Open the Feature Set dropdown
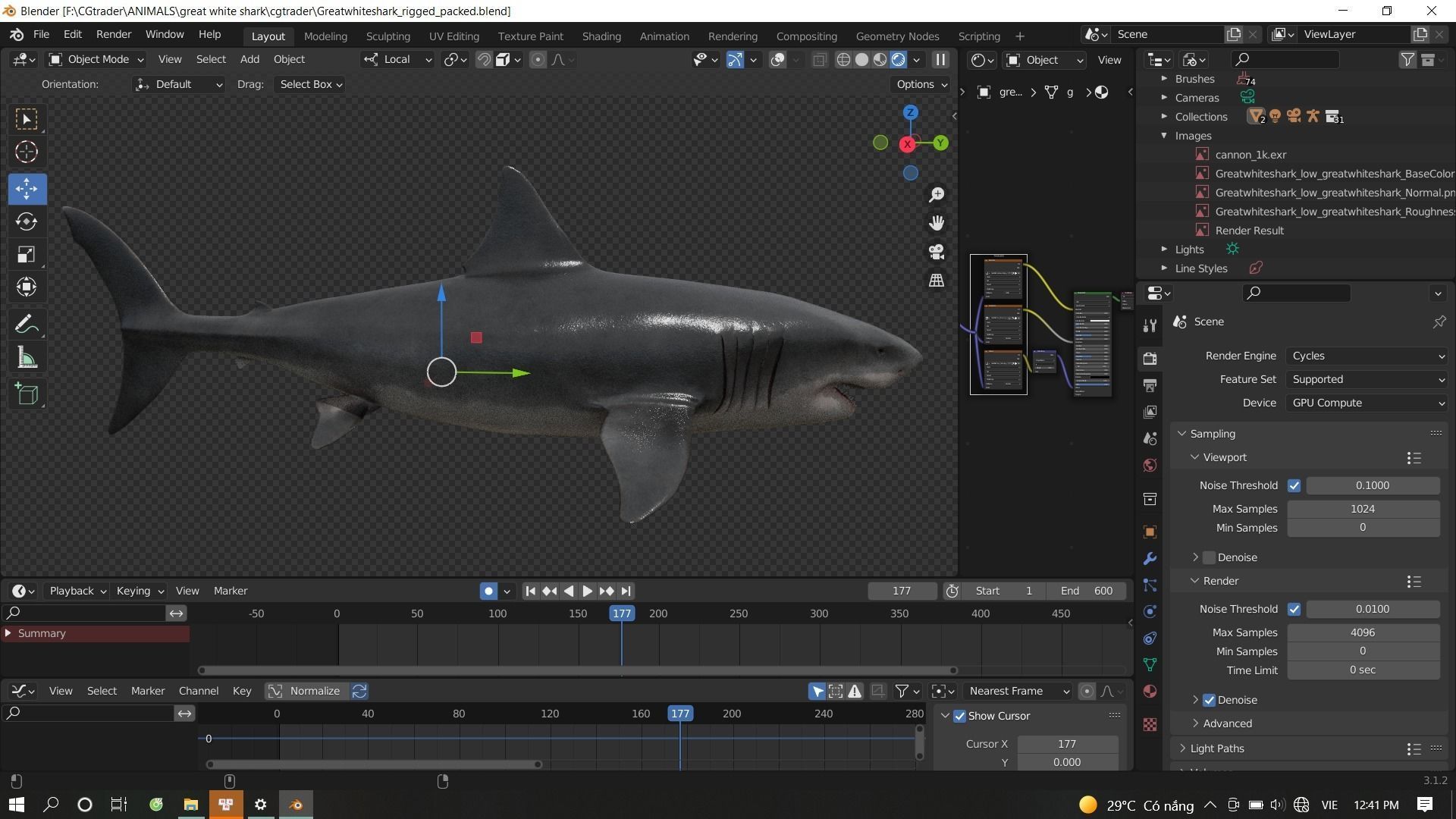This screenshot has width=1456, height=819. tap(1367, 380)
